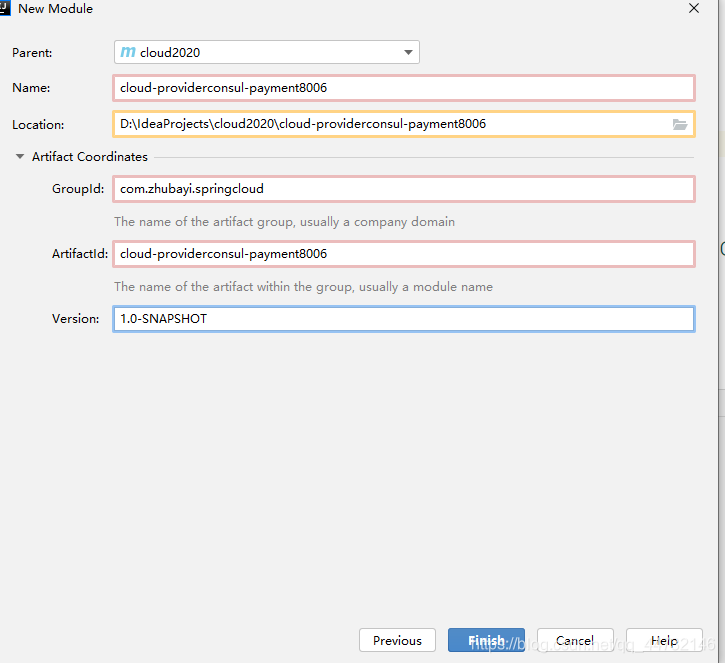Click the 'Artifact Coordinates' heading text
This screenshot has height=663, width=725.
tap(90, 157)
